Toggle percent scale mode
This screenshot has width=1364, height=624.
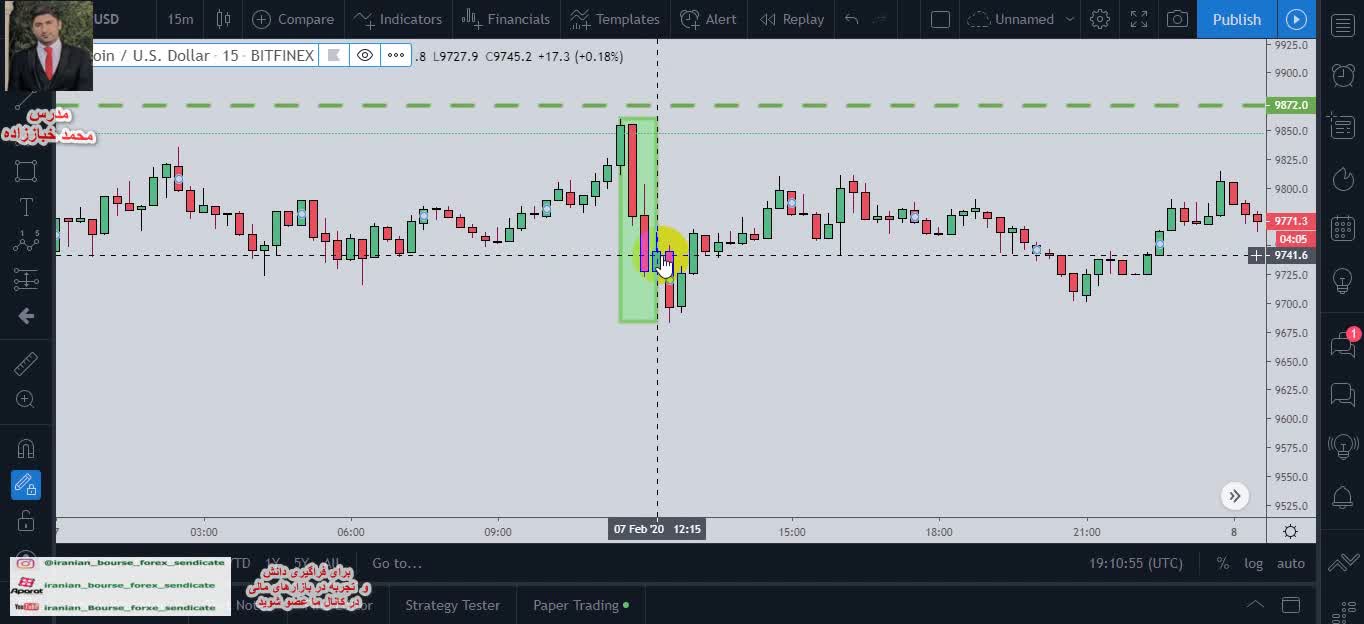[x=1222, y=563]
